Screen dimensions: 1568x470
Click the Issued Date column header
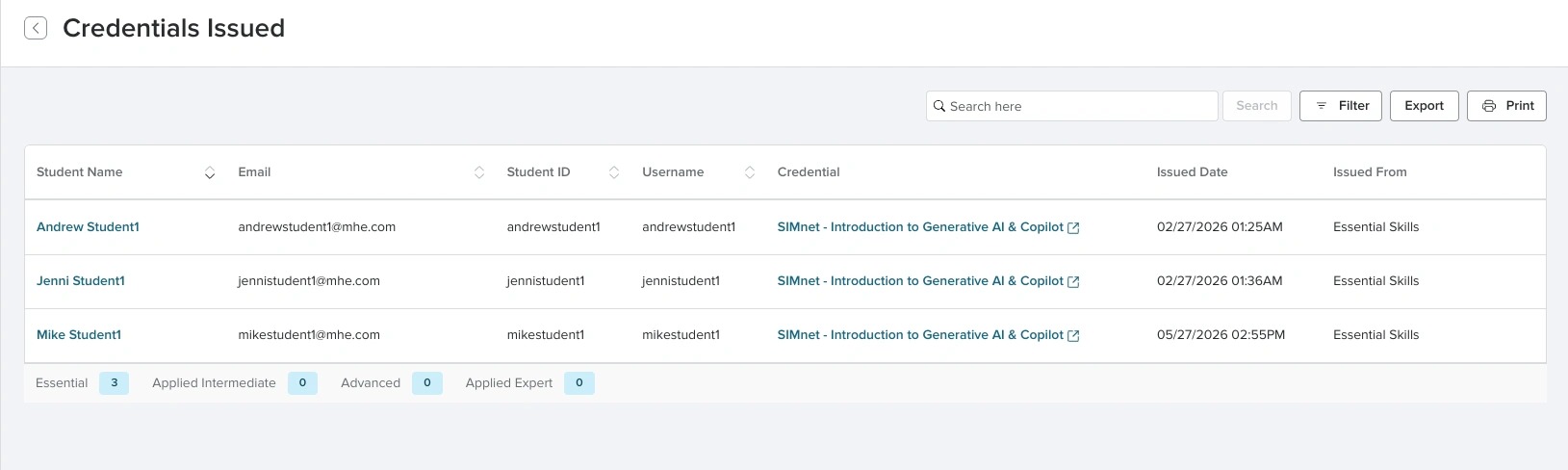click(x=1192, y=172)
